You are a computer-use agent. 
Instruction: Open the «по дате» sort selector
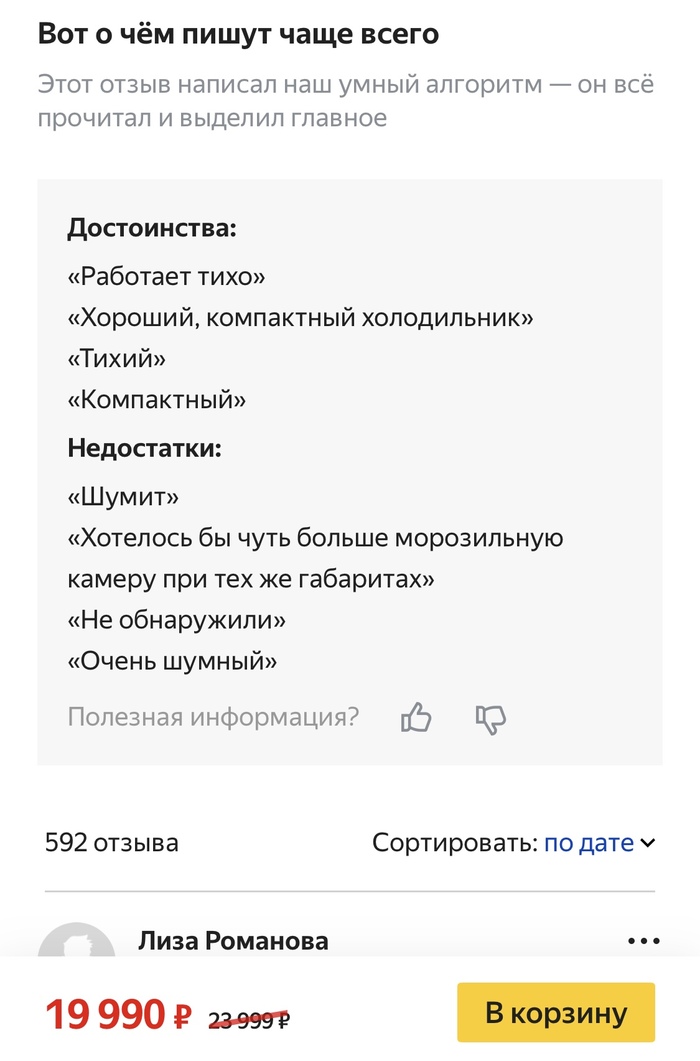[x=589, y=843]
